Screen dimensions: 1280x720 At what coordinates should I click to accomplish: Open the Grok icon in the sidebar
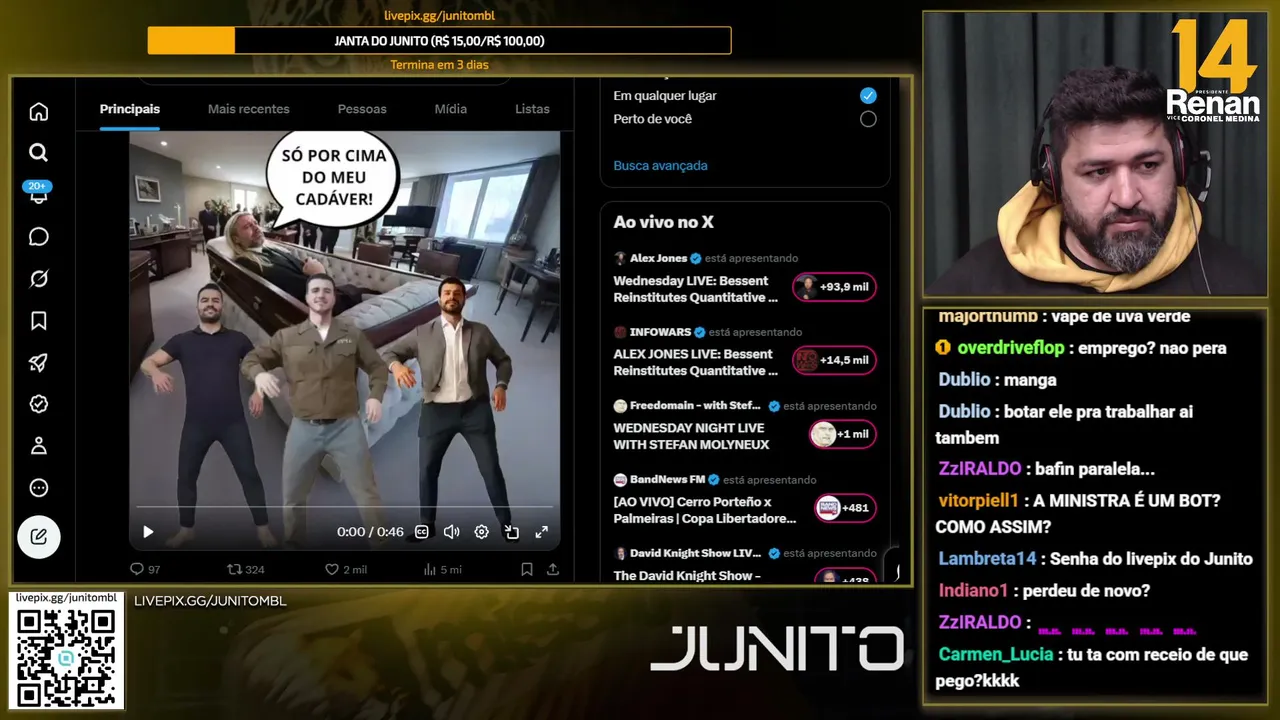pos(39,279)
